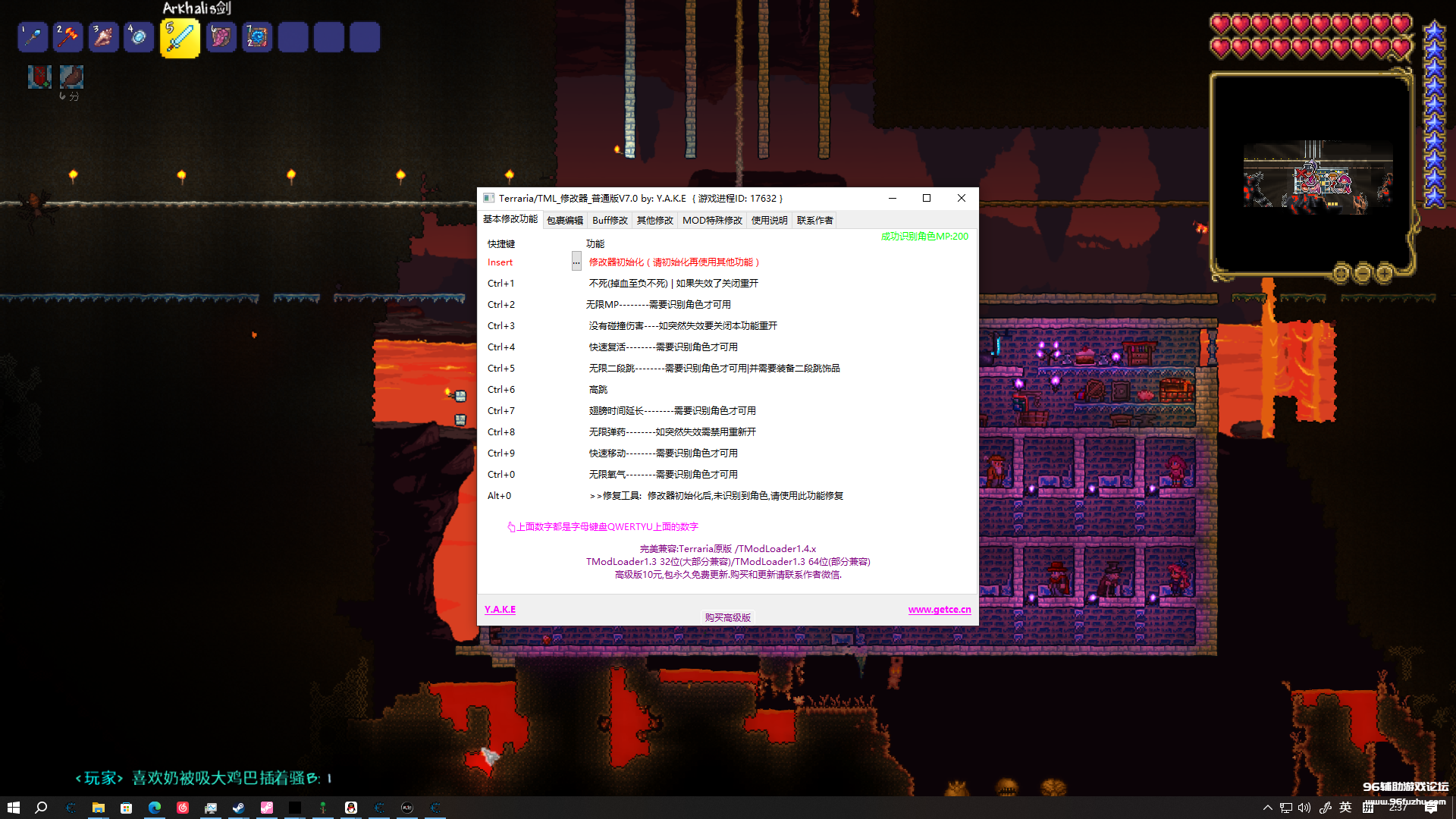Viewport: 1456px width, 819px height.
Task: Expand the options beside the Insert hotkey
Action: click(577, 261)
